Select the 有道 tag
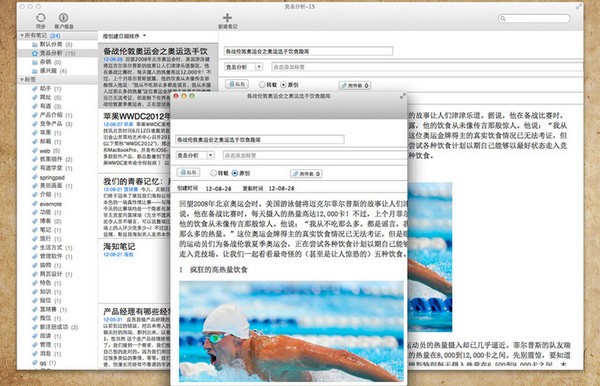This screenshot has width=600, height=386. [x=46, y=106]
